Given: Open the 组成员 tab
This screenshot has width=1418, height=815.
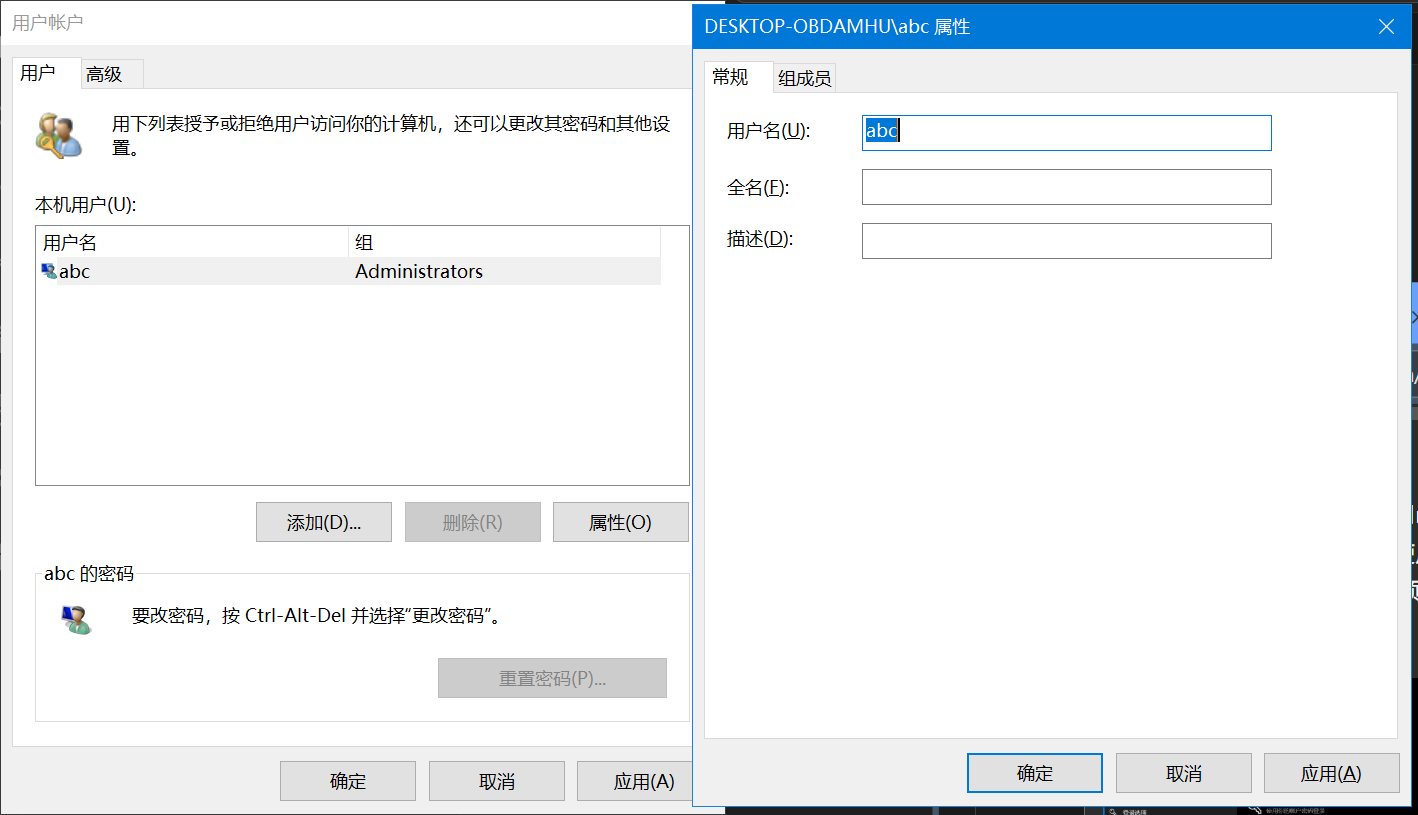Looking at the screenshot, I should click(805, 78).
